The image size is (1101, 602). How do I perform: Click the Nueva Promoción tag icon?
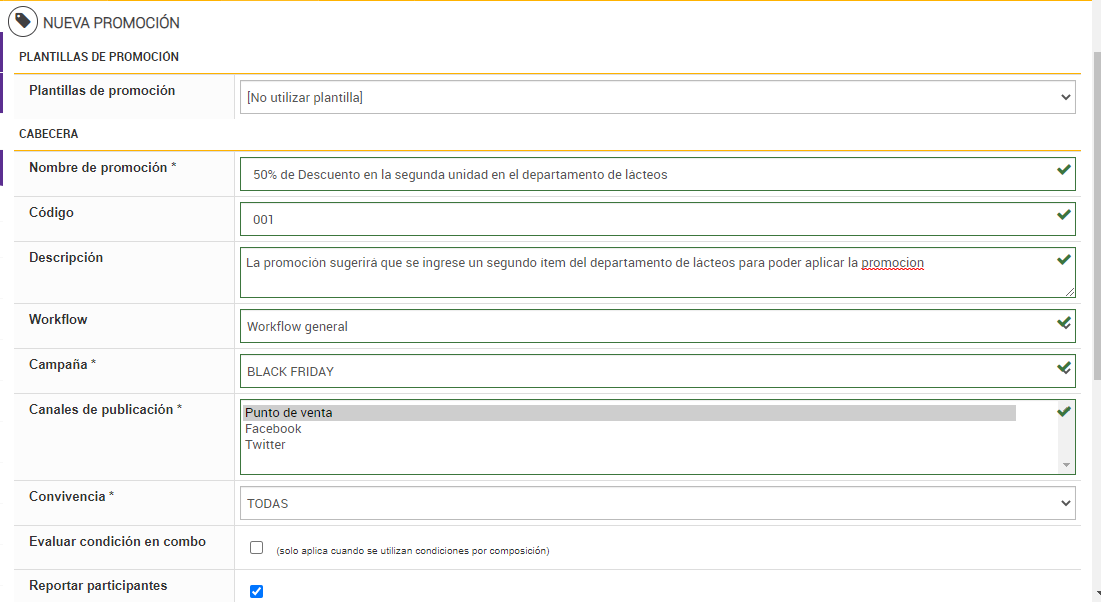[x=23, y=21]
